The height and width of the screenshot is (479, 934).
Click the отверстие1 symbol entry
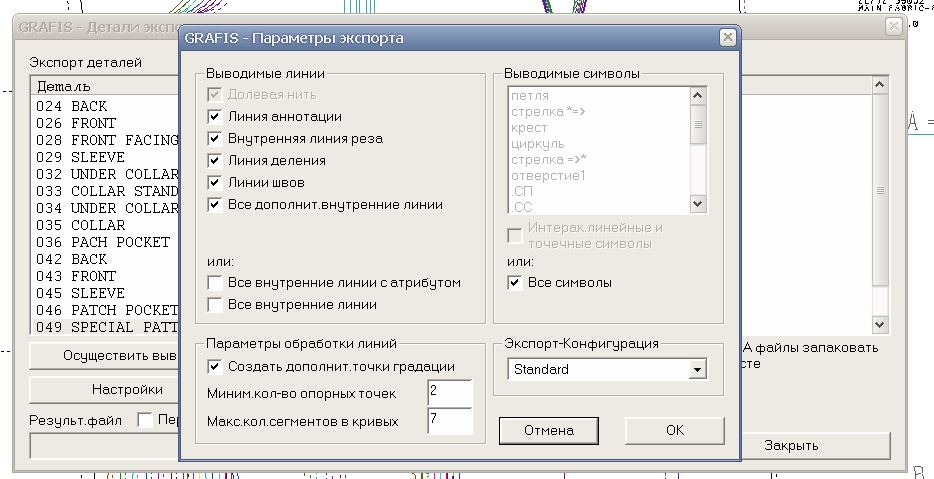548,176
